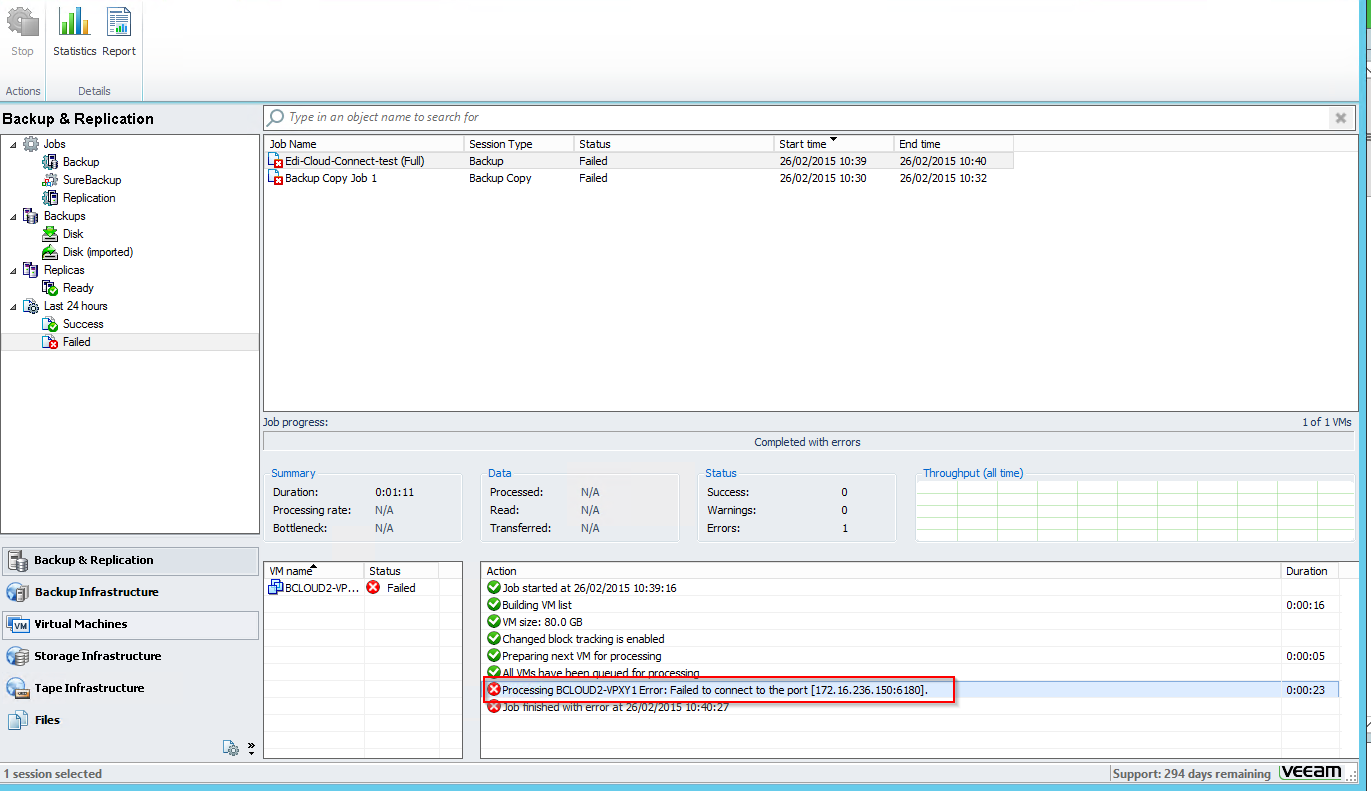Click the End time column header
The width and height of the screenshot is (1371, 791).
(x=954, y=144)
